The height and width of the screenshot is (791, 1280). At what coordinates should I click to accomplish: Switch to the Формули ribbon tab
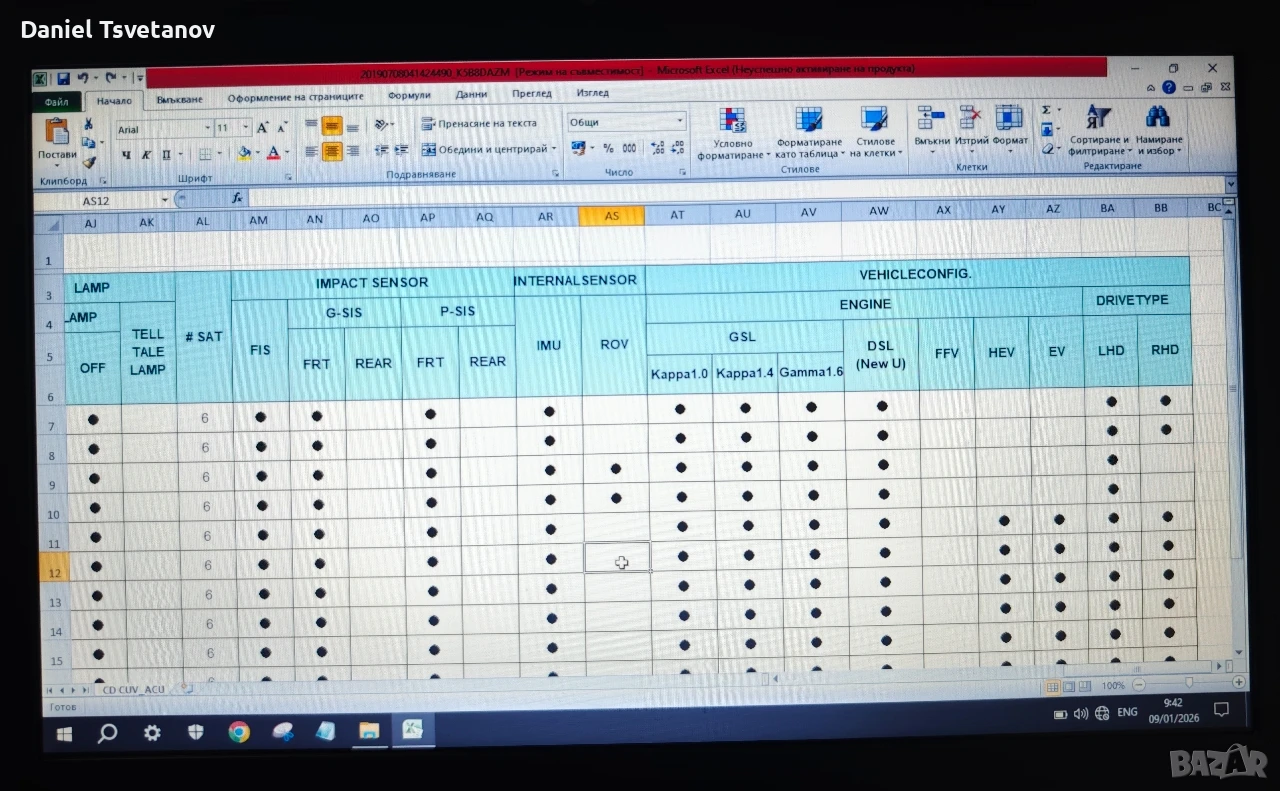[409, 95]
